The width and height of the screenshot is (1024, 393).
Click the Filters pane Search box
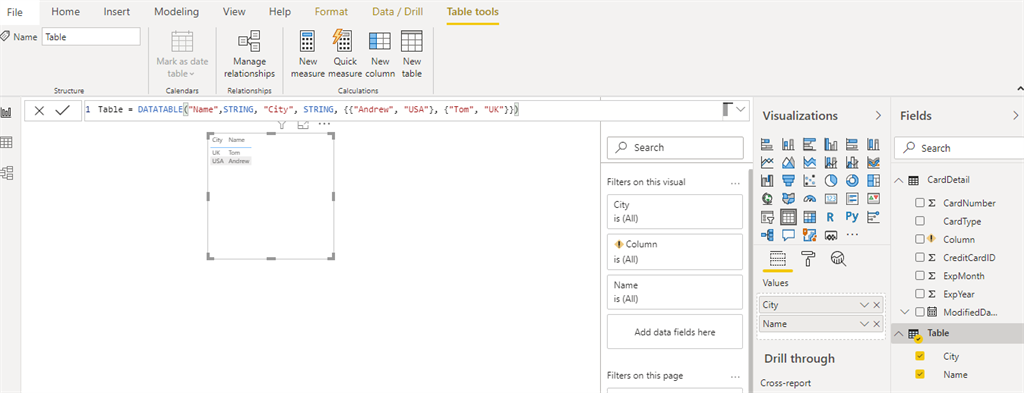675,148
